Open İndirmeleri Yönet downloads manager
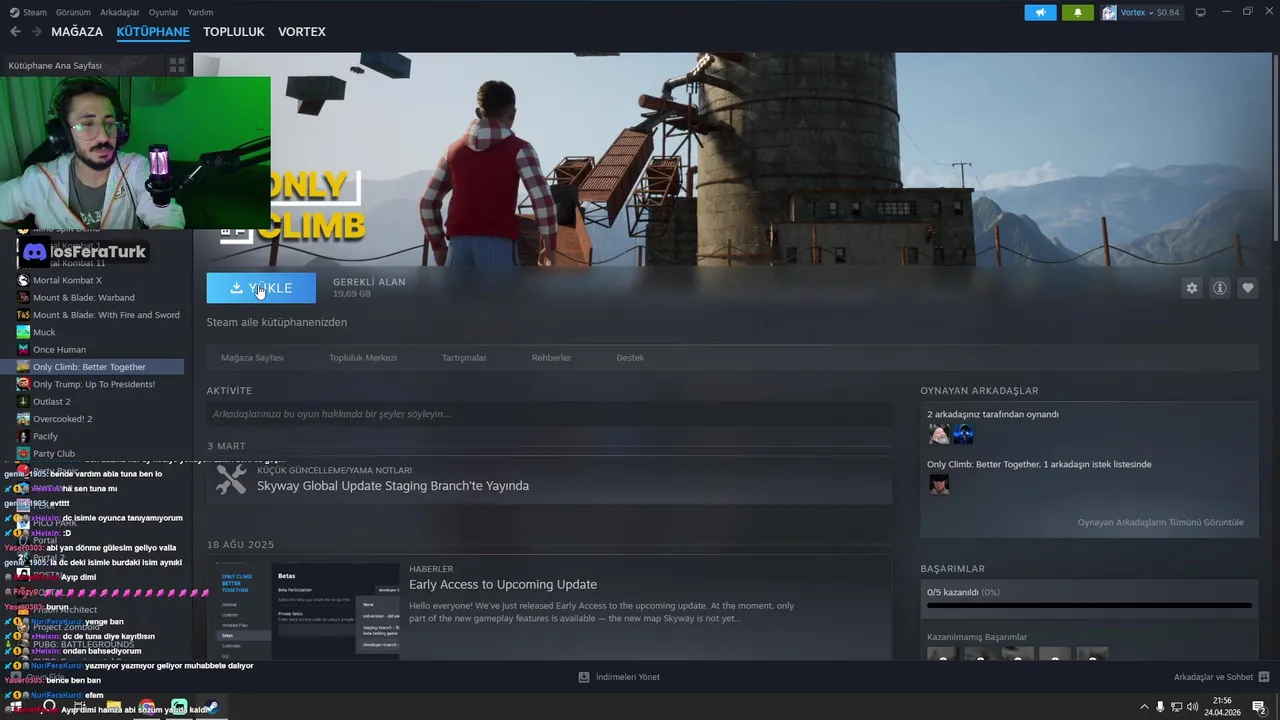The height and width of the screenshot is (720, 1280). point(627,677)
